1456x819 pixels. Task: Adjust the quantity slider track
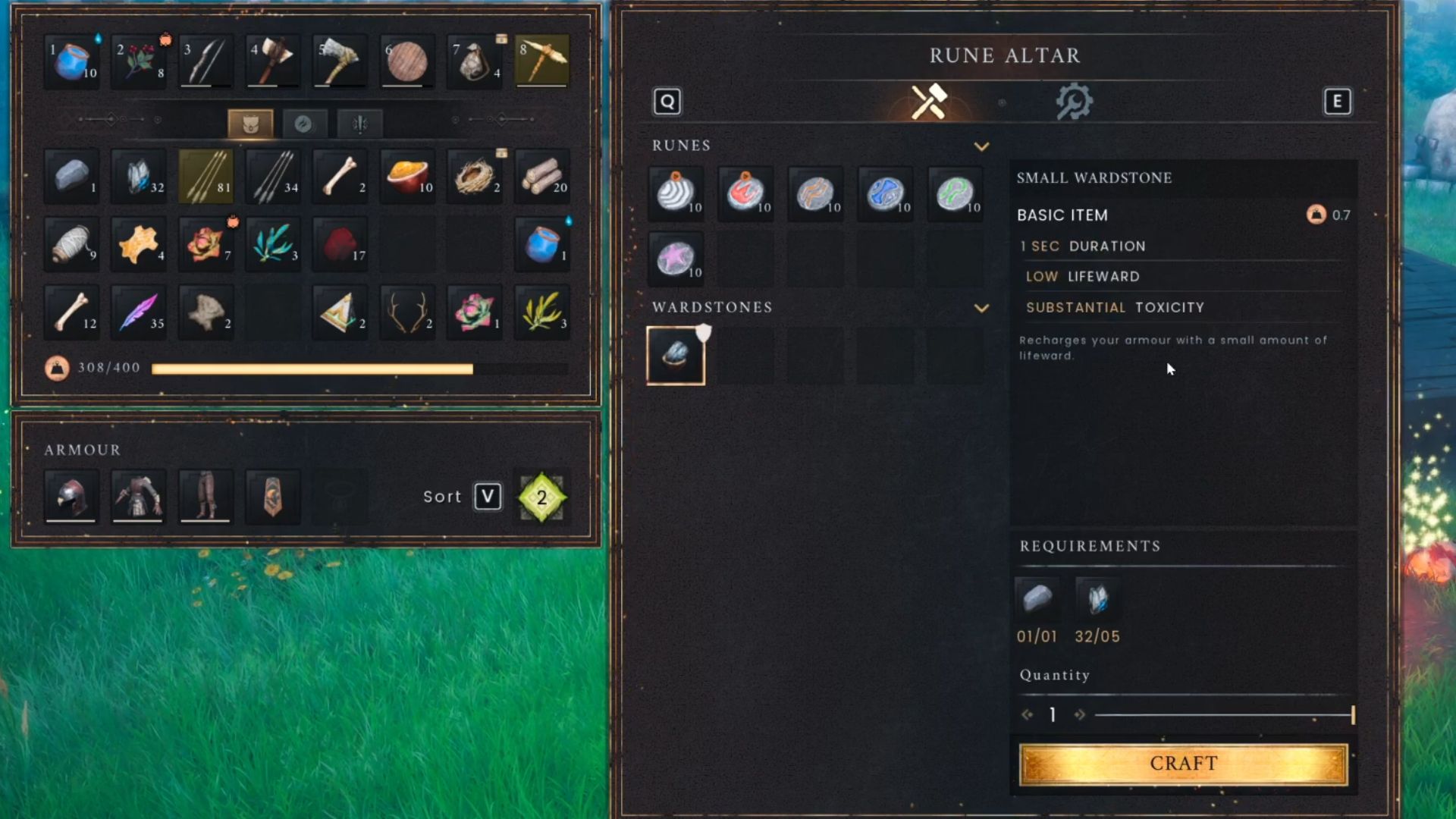(x=1224, y=714)
